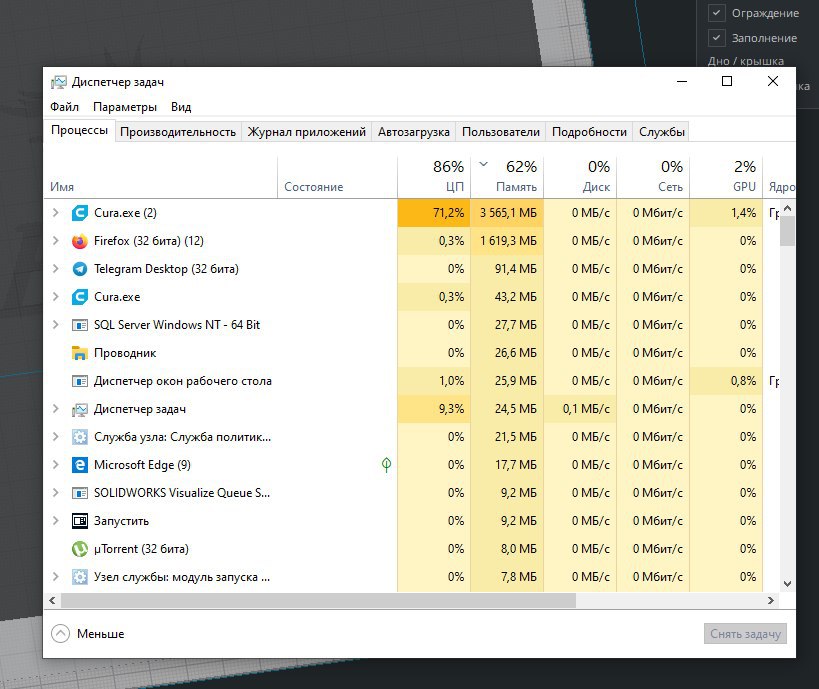The image size is (819, 689).
Task: Expand the Microsoft Edge (9) group
Action: (x=55, y=465)
